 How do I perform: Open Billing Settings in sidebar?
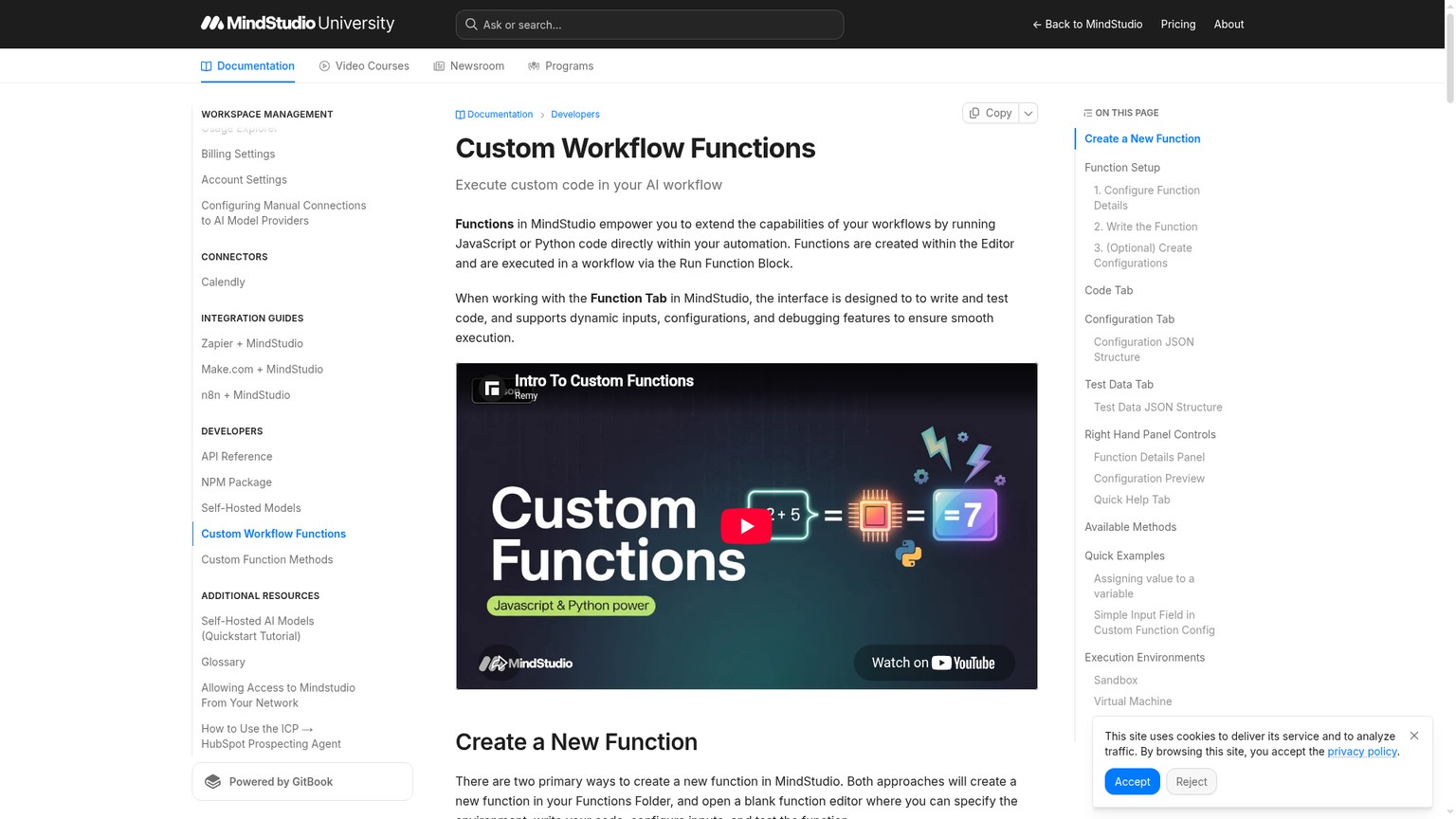tap(238, 155)
